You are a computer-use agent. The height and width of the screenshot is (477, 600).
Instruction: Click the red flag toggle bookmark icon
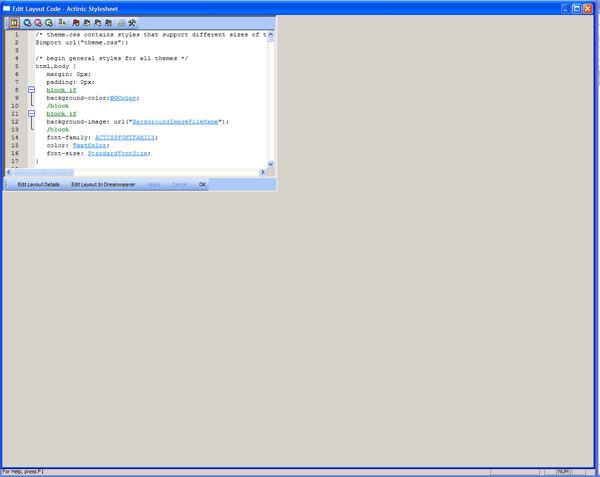(x=76, y=22)
